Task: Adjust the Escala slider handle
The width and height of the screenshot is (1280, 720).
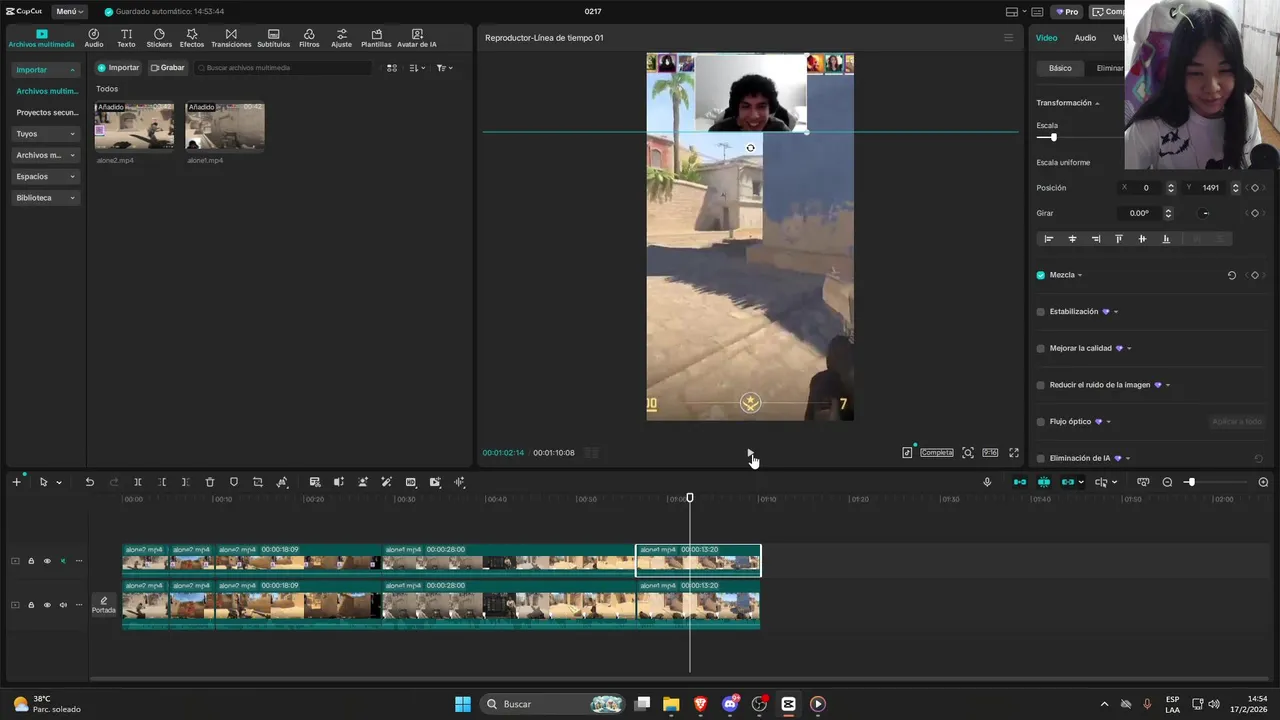Action: coord(1053,137)
